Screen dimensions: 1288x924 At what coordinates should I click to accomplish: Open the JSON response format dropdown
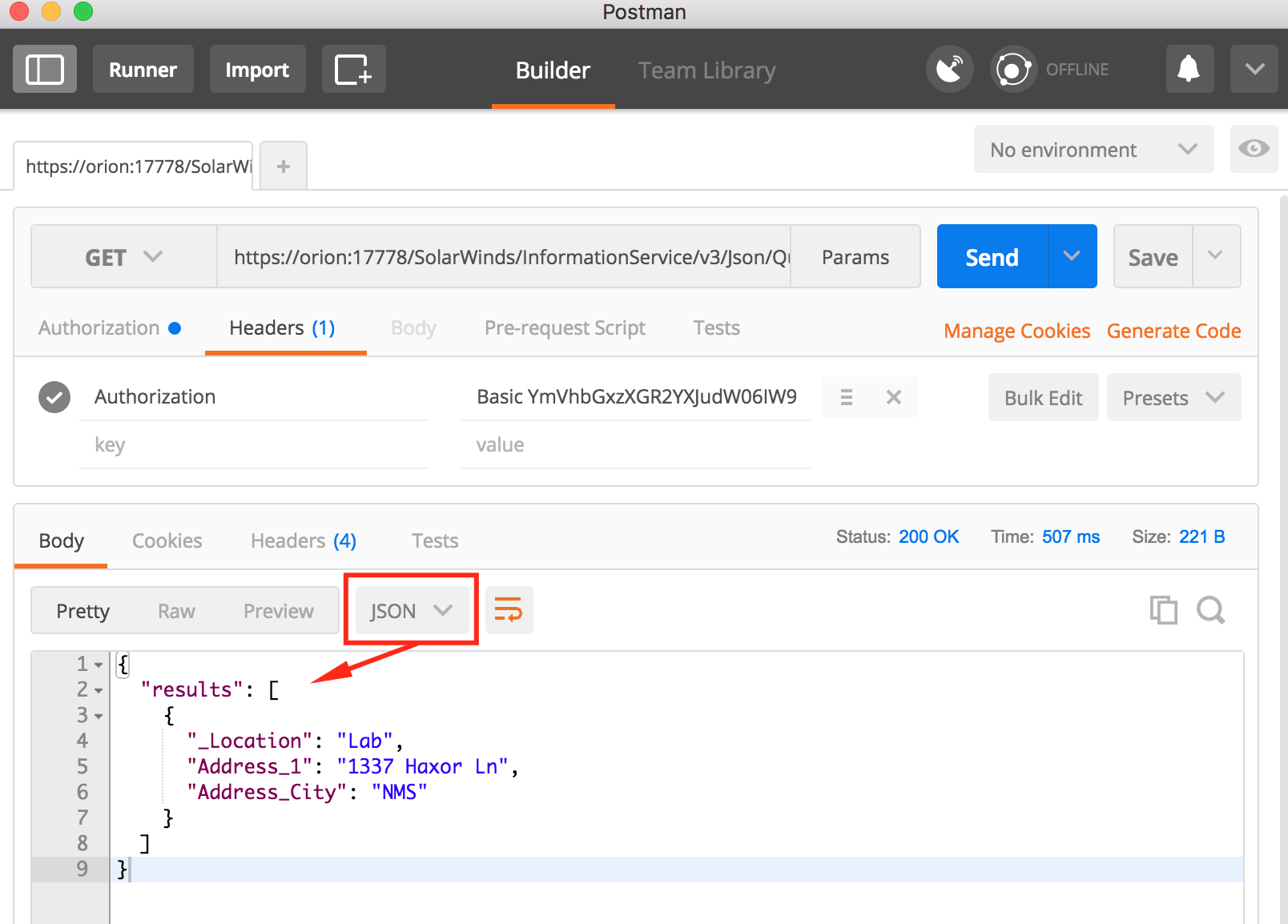click(x=410, y=609)
